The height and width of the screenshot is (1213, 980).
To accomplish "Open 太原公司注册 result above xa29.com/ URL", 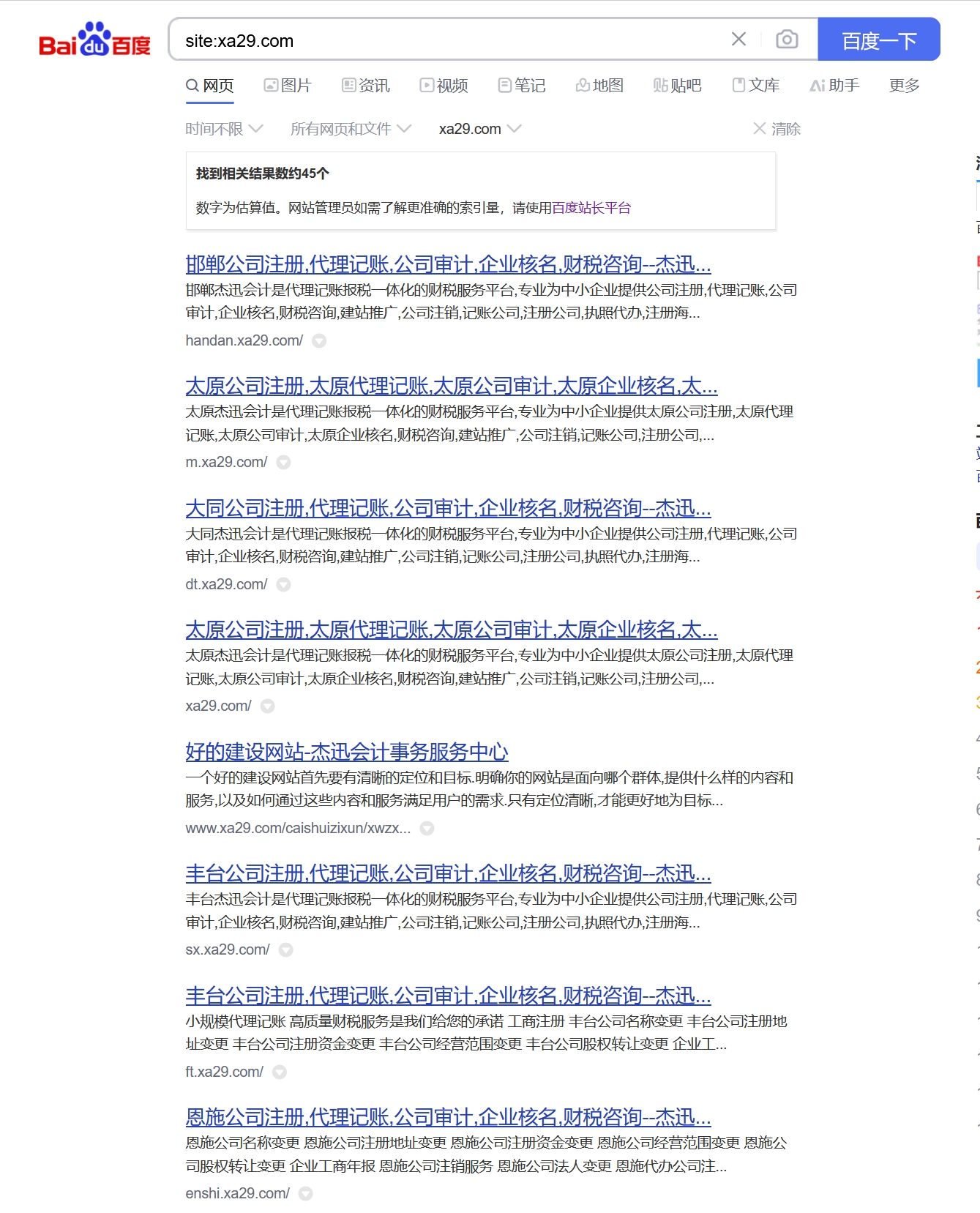I will pos(452,630).
